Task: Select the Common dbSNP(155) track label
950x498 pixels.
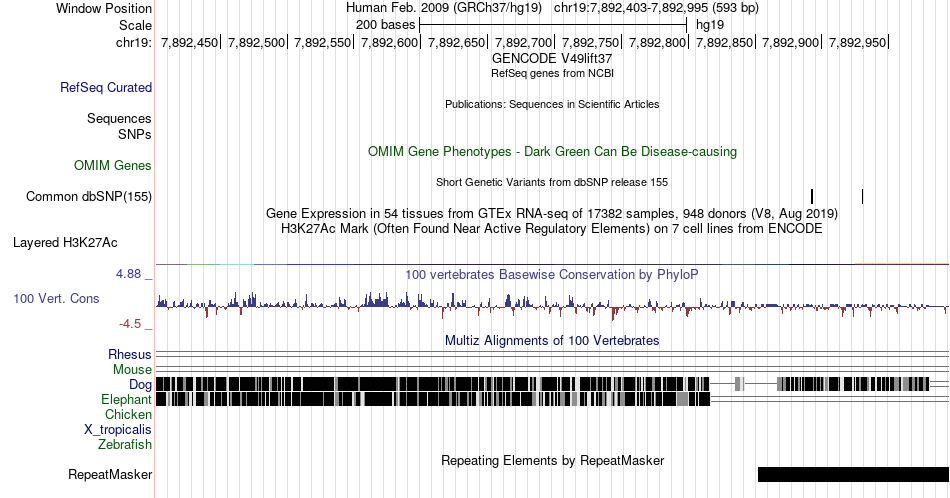Action: pos(89,196)
